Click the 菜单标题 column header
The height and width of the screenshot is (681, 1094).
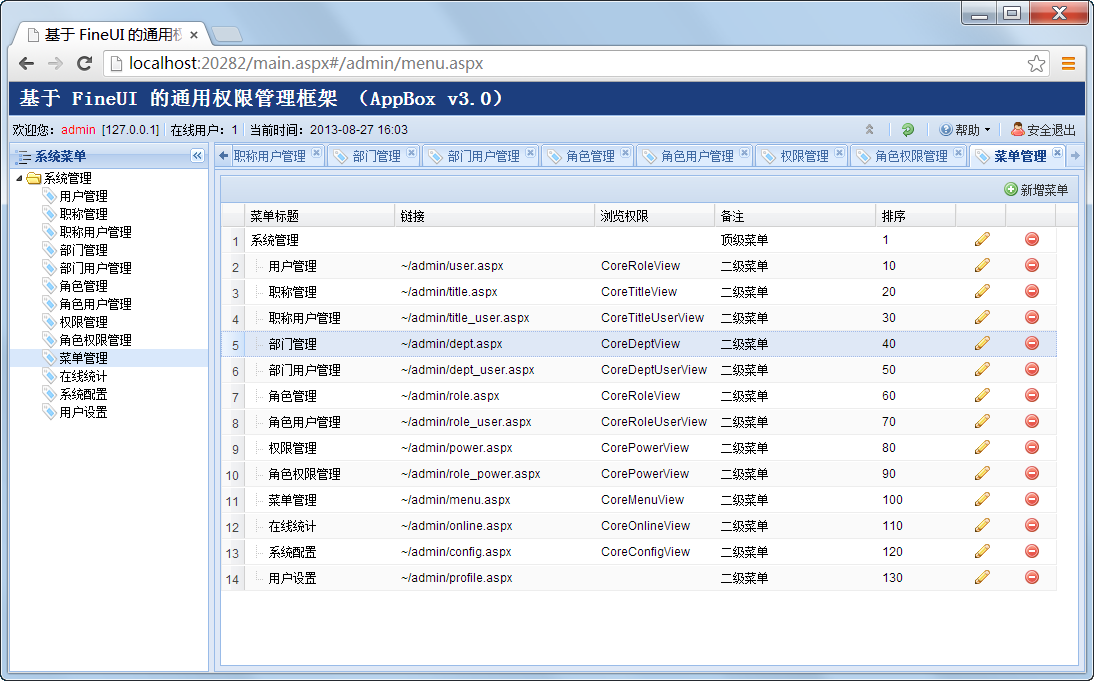pyautogui.click(x=320, y=216)
